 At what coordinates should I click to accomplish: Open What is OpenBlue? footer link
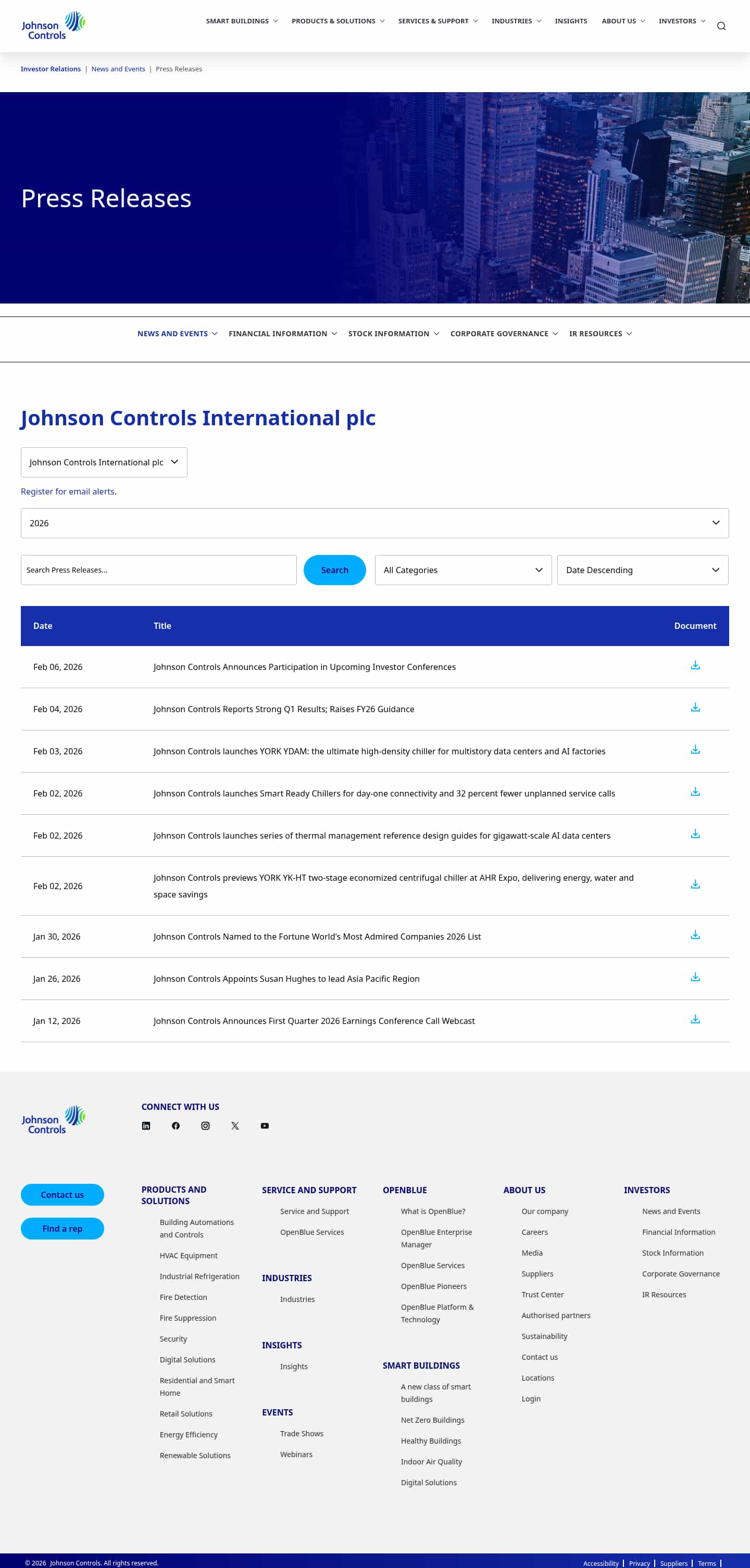click(433, 1211)
